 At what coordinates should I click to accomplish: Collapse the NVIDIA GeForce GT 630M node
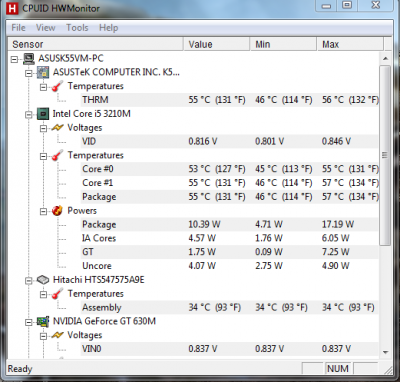[x=29, y=322]
